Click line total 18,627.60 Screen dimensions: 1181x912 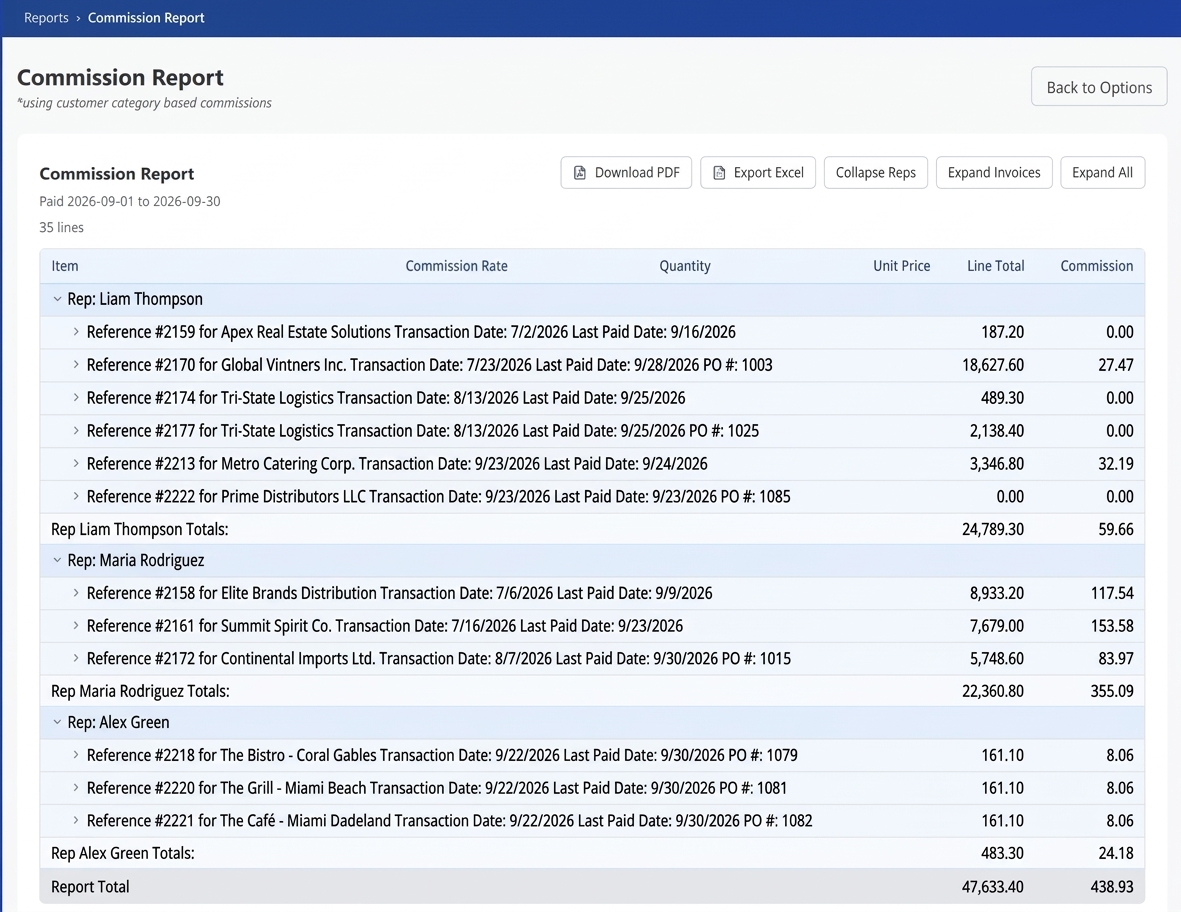[x=993, y=364]
